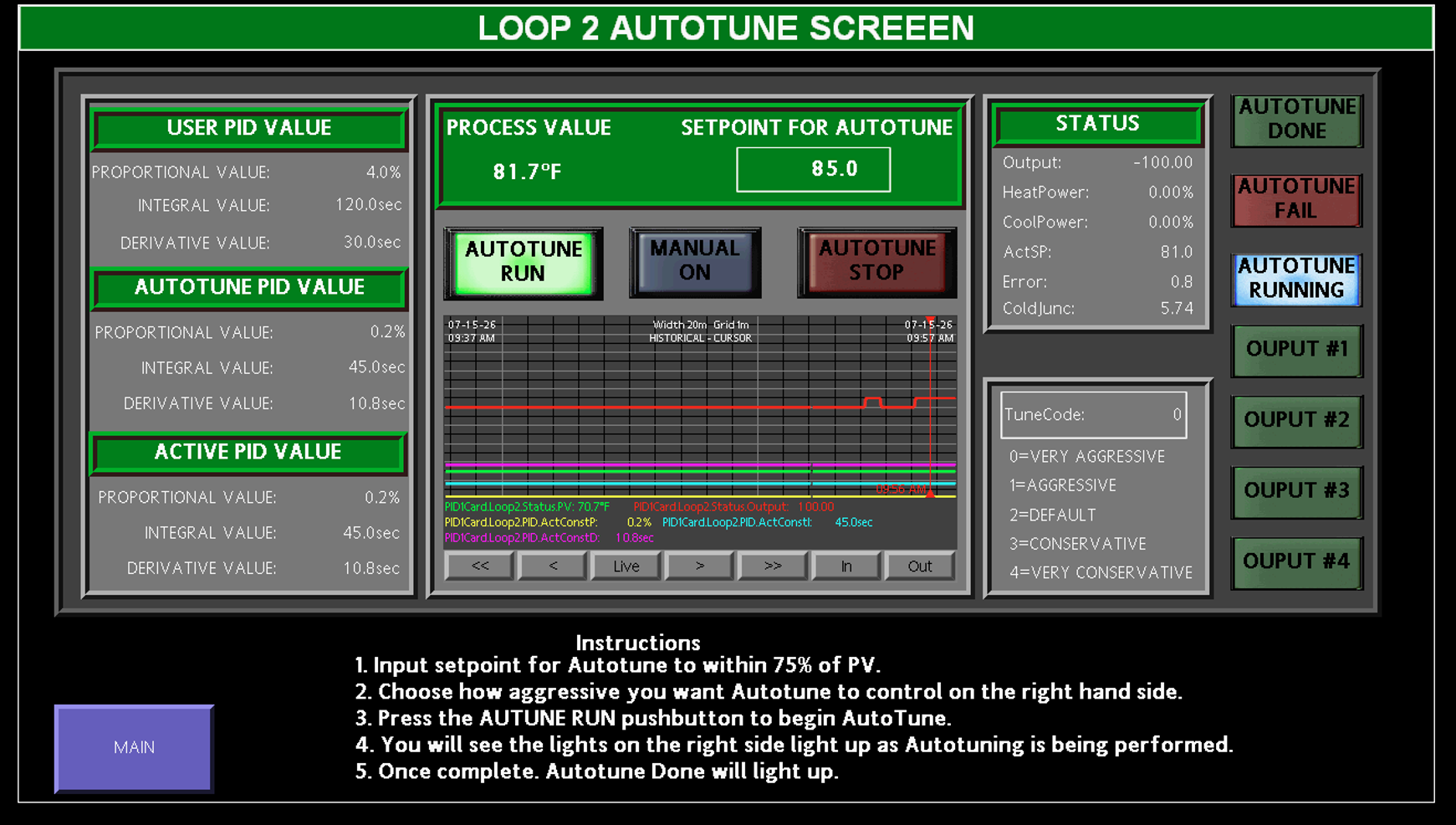Click the 1=AGGRESSIVE tune code label
The width and height of the screenshot is (1456, 825).
pos(1062,485)
